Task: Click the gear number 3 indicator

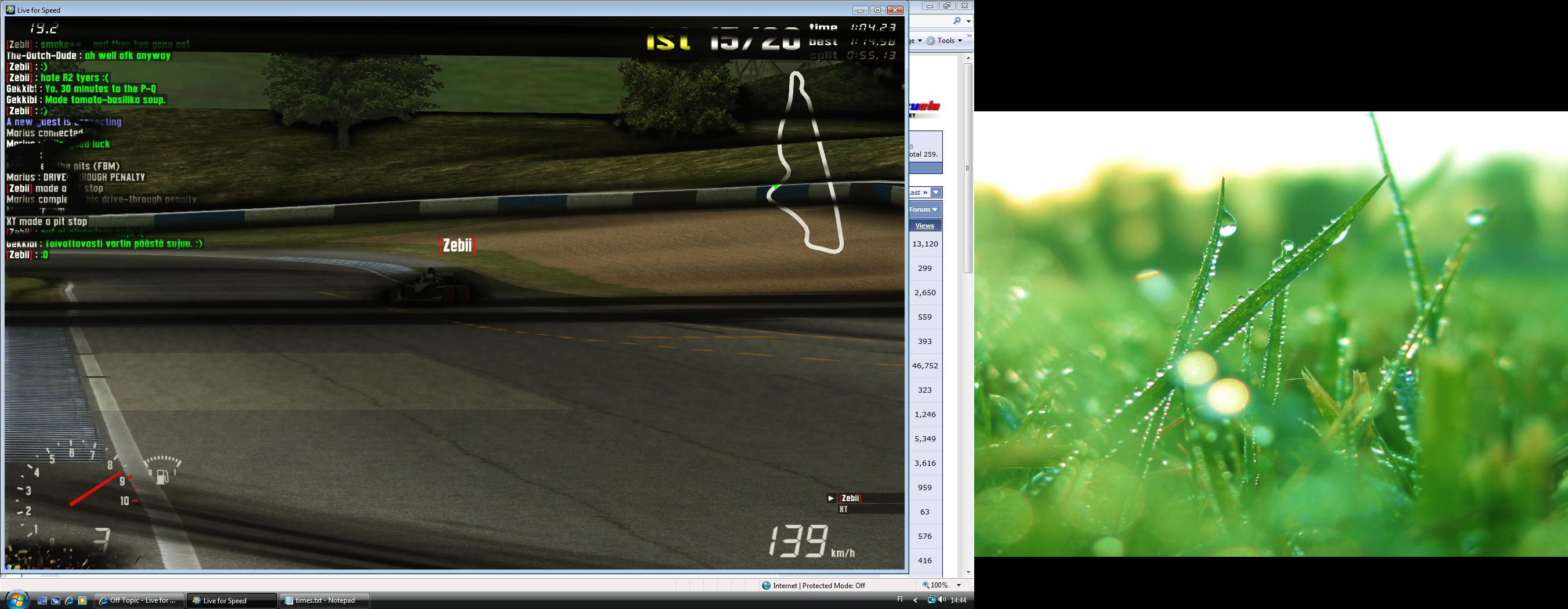Action: pos(101,540)
